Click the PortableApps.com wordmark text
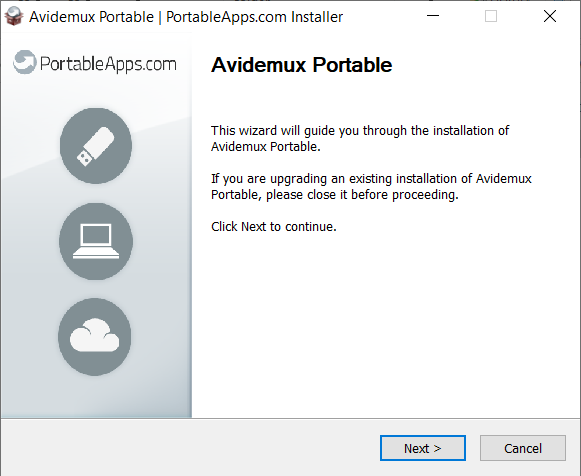The image size is (581, 476). click(108, 64)
